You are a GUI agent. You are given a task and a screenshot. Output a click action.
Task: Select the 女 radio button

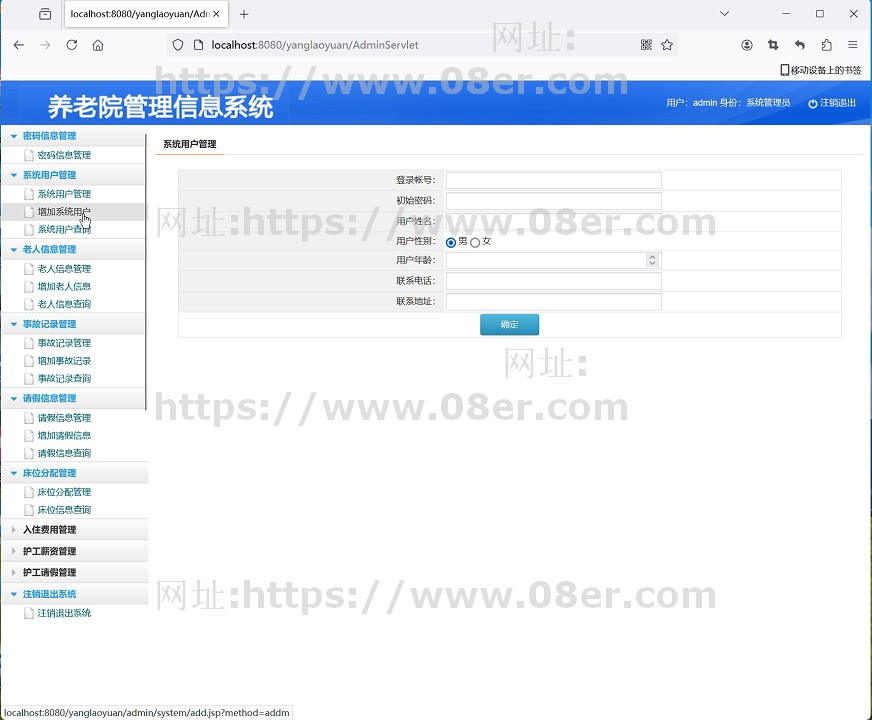475,242
